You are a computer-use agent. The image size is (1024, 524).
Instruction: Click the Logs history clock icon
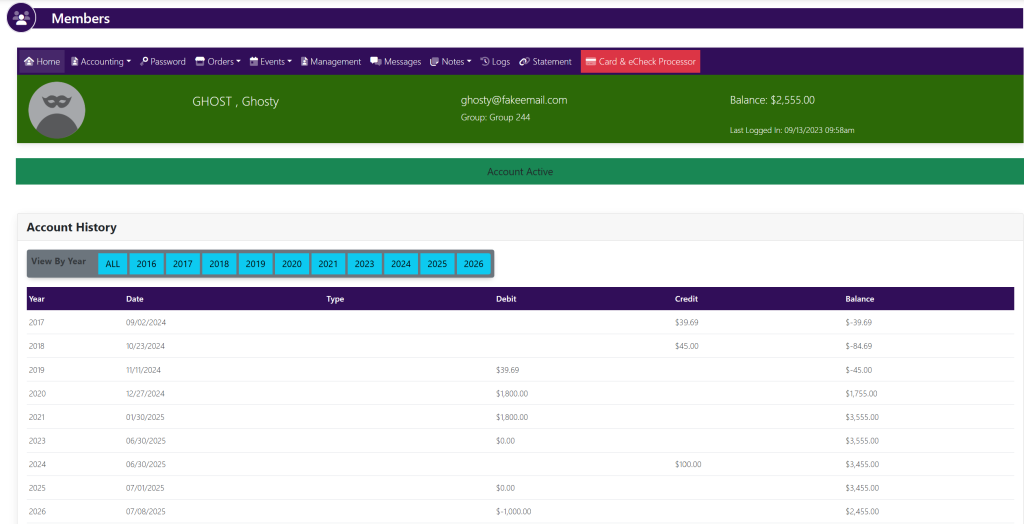pos(485,62)
